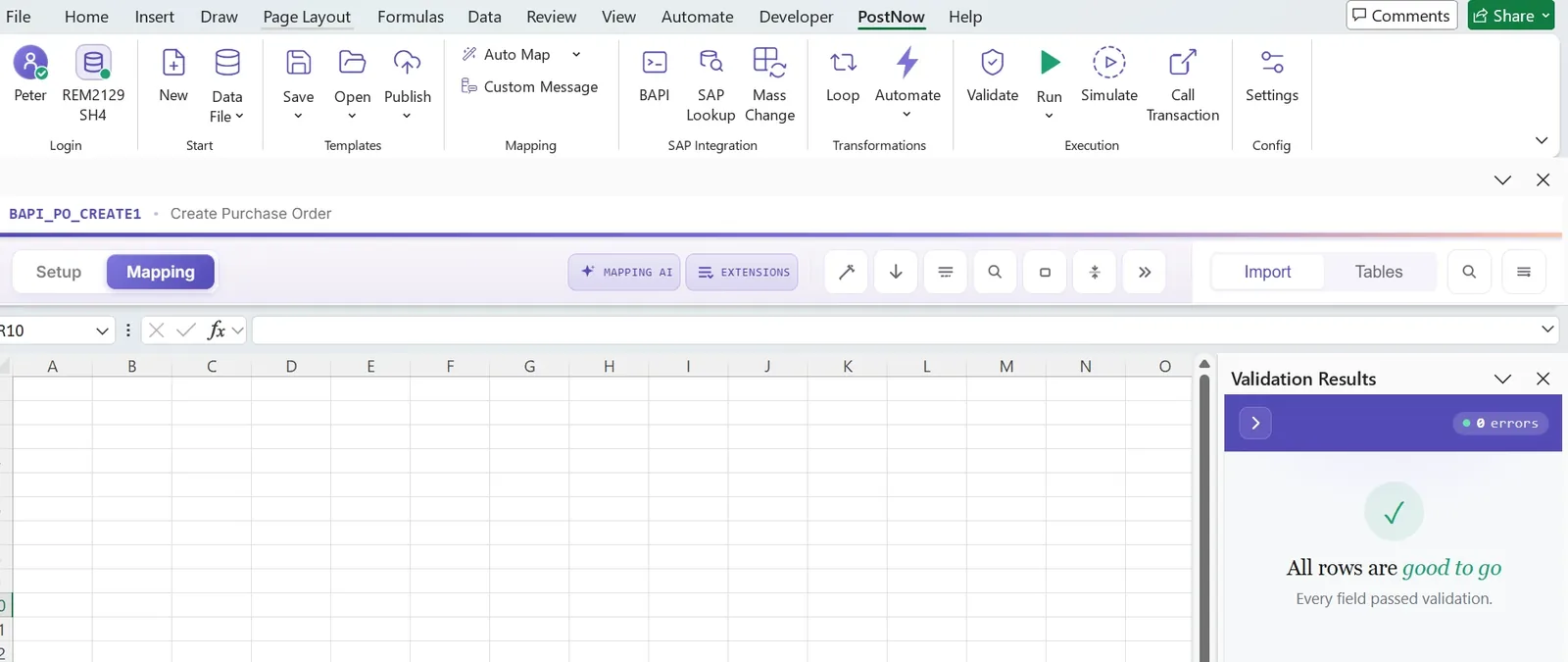Validate the mapping data
The width and height of the screenshot is (1568, 662).
pos(992,75)
